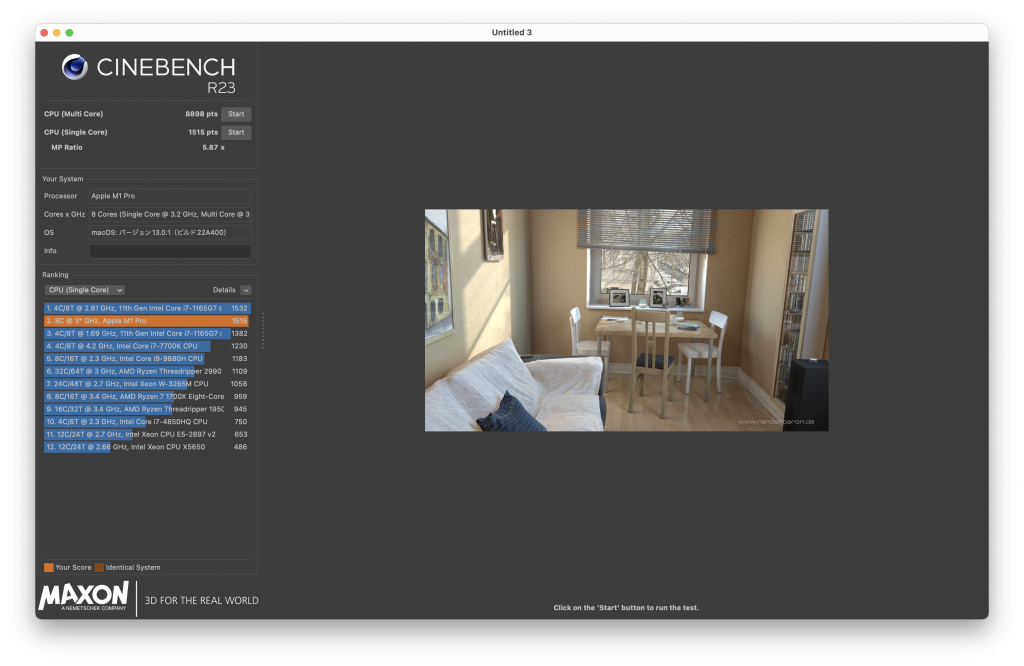Select the Intel Core i7-4850HQ ranking row
This screenshot has width=1024, height=666.
(x=147, y=422)
